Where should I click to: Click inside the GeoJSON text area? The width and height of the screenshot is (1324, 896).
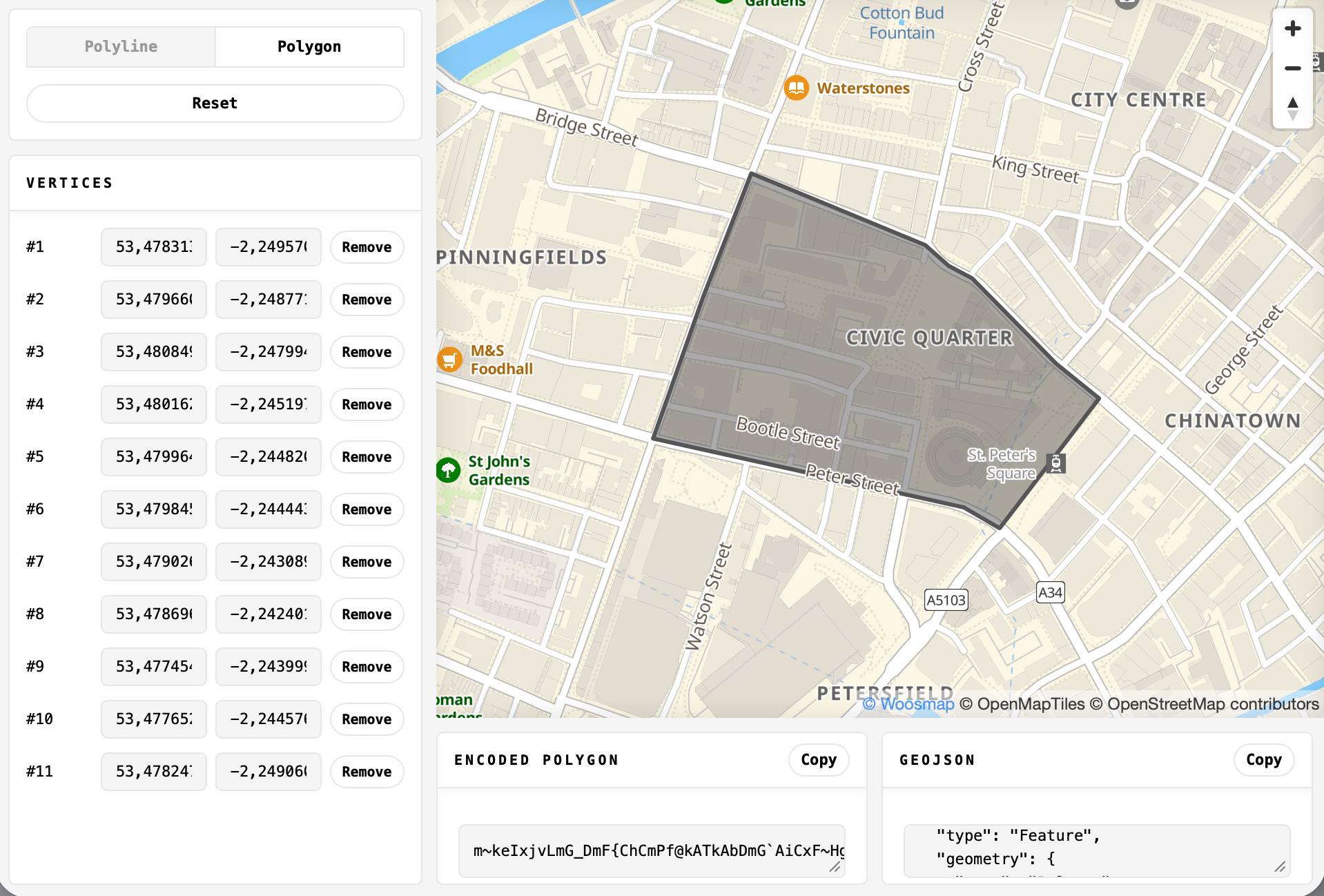point(1097,850)
